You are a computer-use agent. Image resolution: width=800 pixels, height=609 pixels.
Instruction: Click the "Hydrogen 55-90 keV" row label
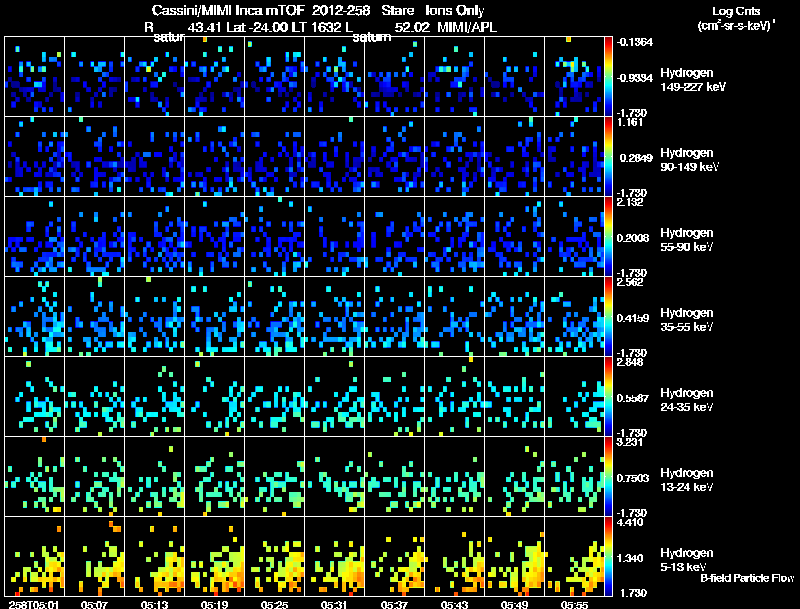(x=687, y=240)
